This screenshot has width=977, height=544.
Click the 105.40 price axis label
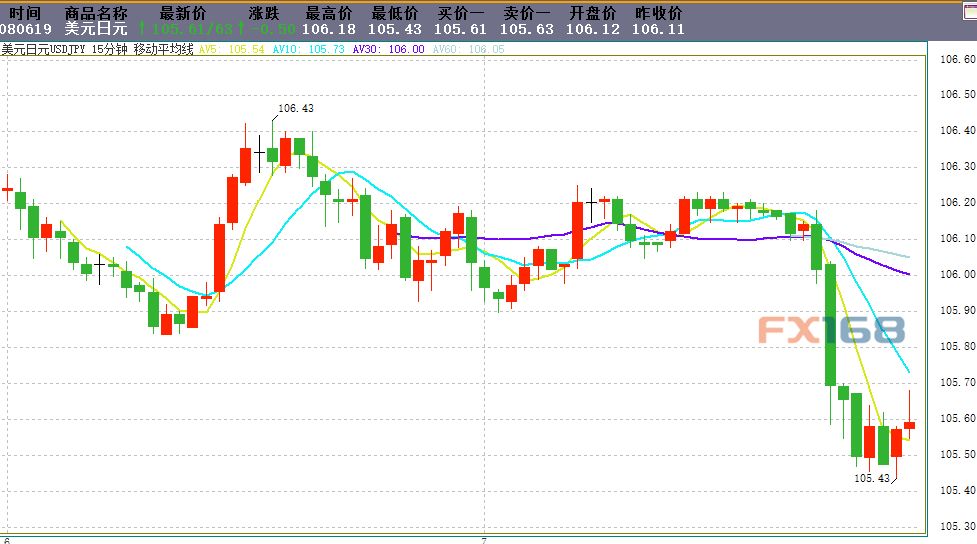click(958, 490)
